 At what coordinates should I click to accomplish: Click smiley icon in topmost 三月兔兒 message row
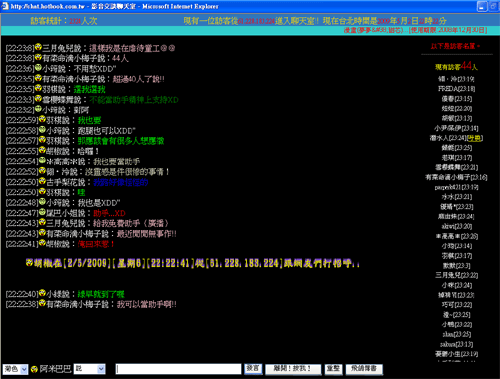pyautogui.click(x=38, y=47)
